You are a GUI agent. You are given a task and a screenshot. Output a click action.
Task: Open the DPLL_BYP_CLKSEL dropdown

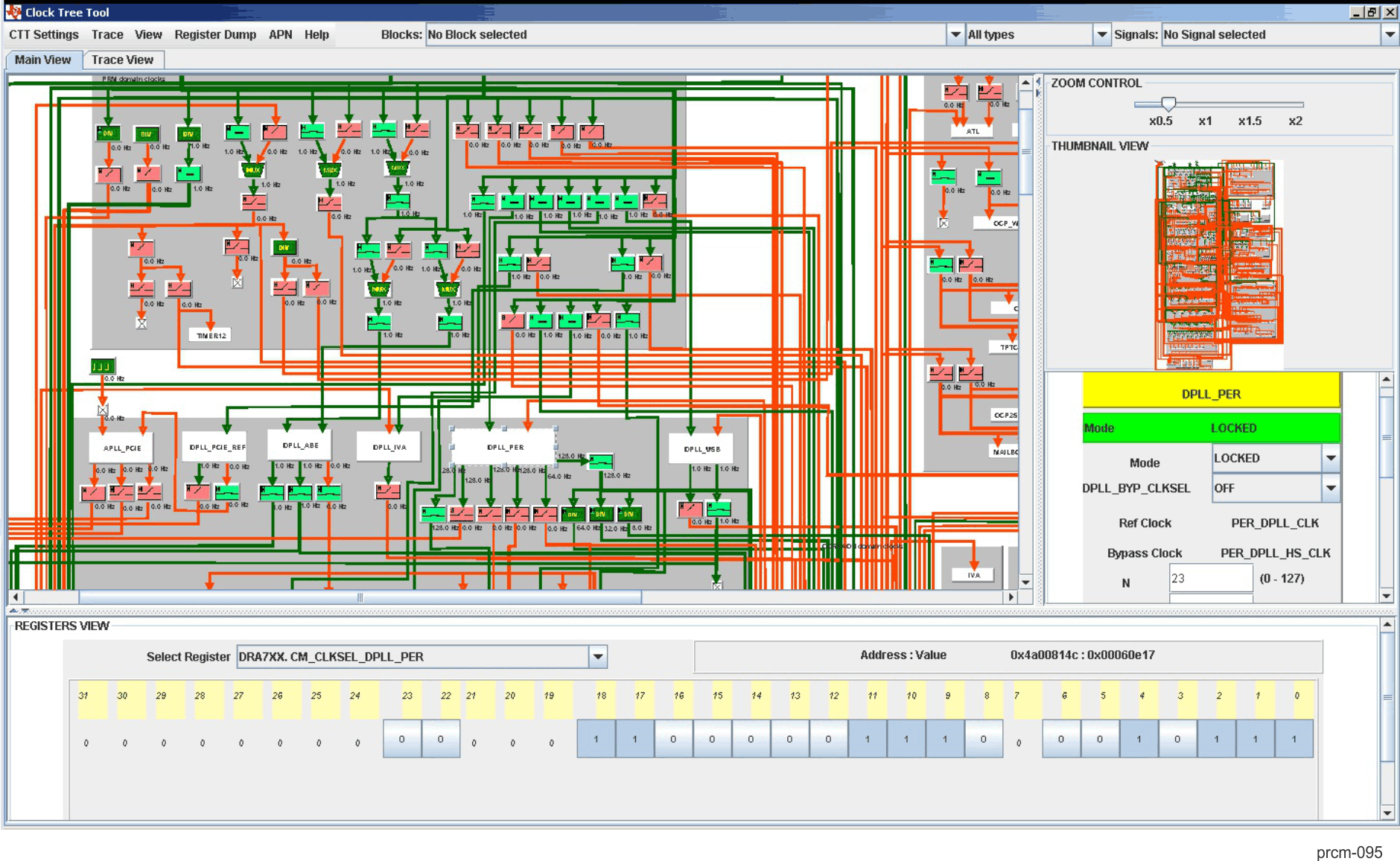pos(1330,489)
